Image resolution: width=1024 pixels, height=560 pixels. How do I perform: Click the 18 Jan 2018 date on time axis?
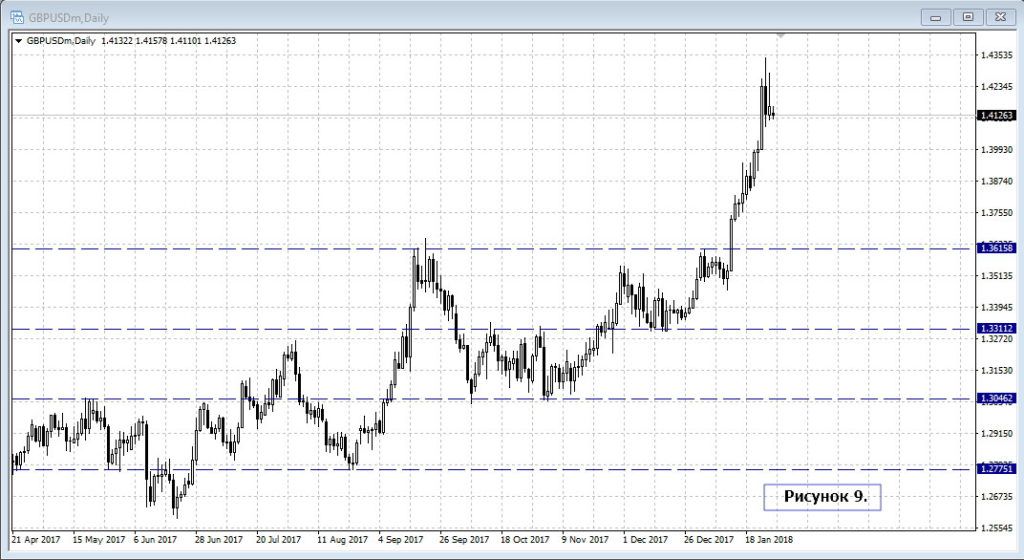click(767, 540)
